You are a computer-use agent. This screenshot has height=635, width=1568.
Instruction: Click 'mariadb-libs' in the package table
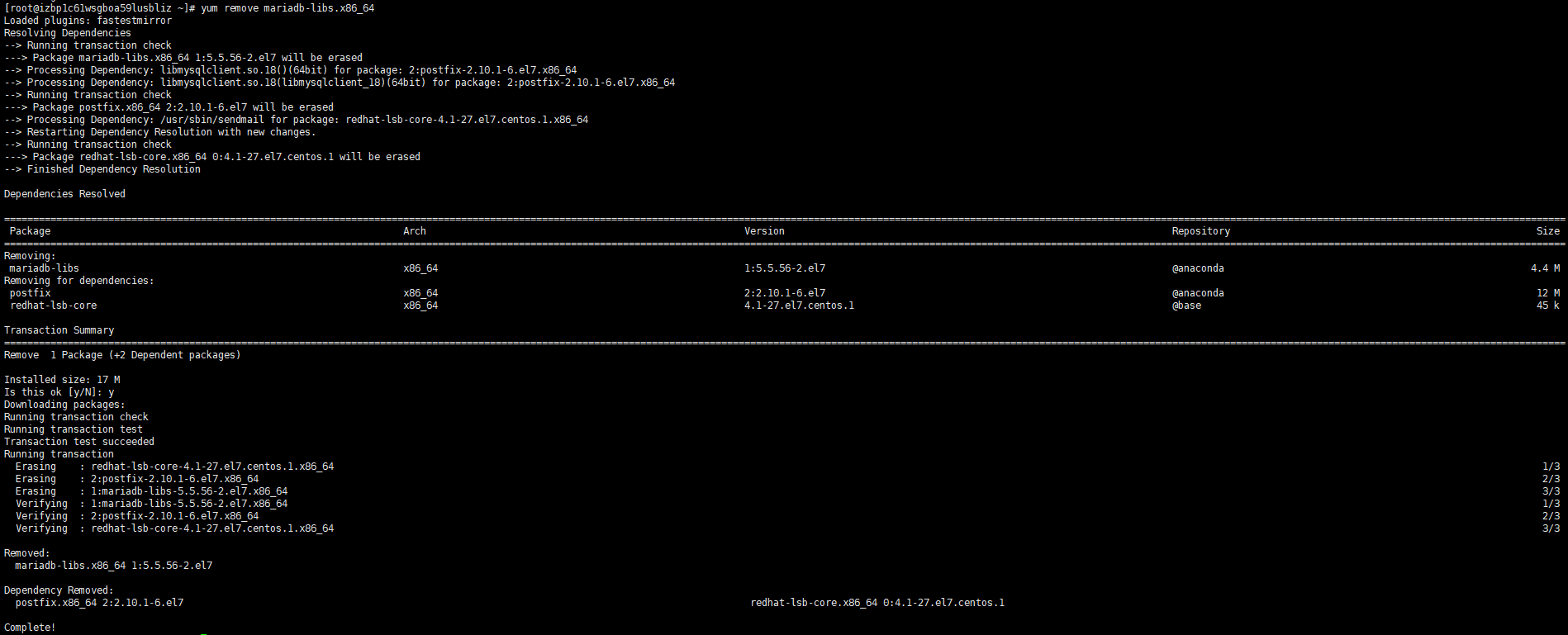[44, 268]
